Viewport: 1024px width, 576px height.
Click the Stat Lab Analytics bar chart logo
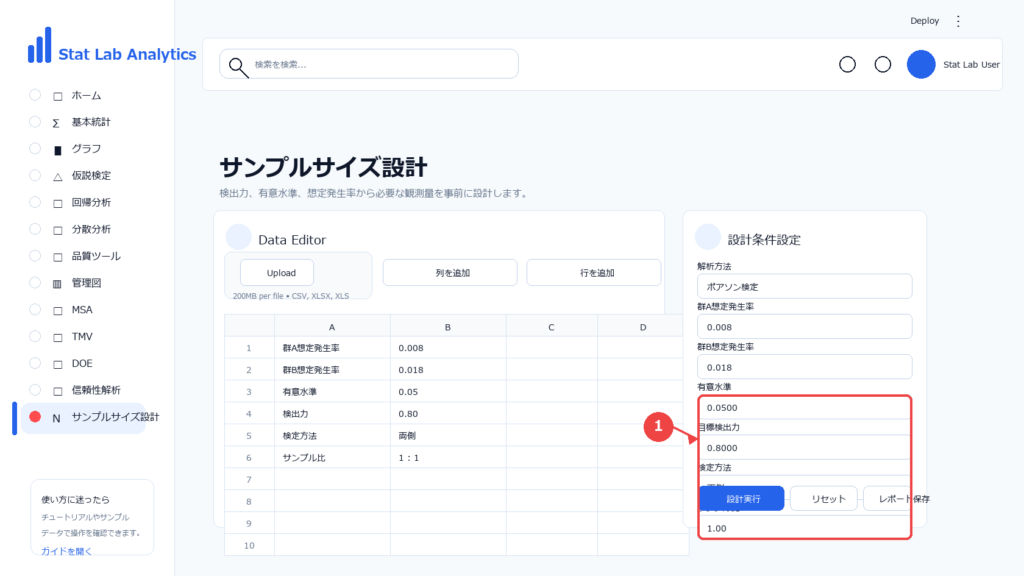coord(40,45)
